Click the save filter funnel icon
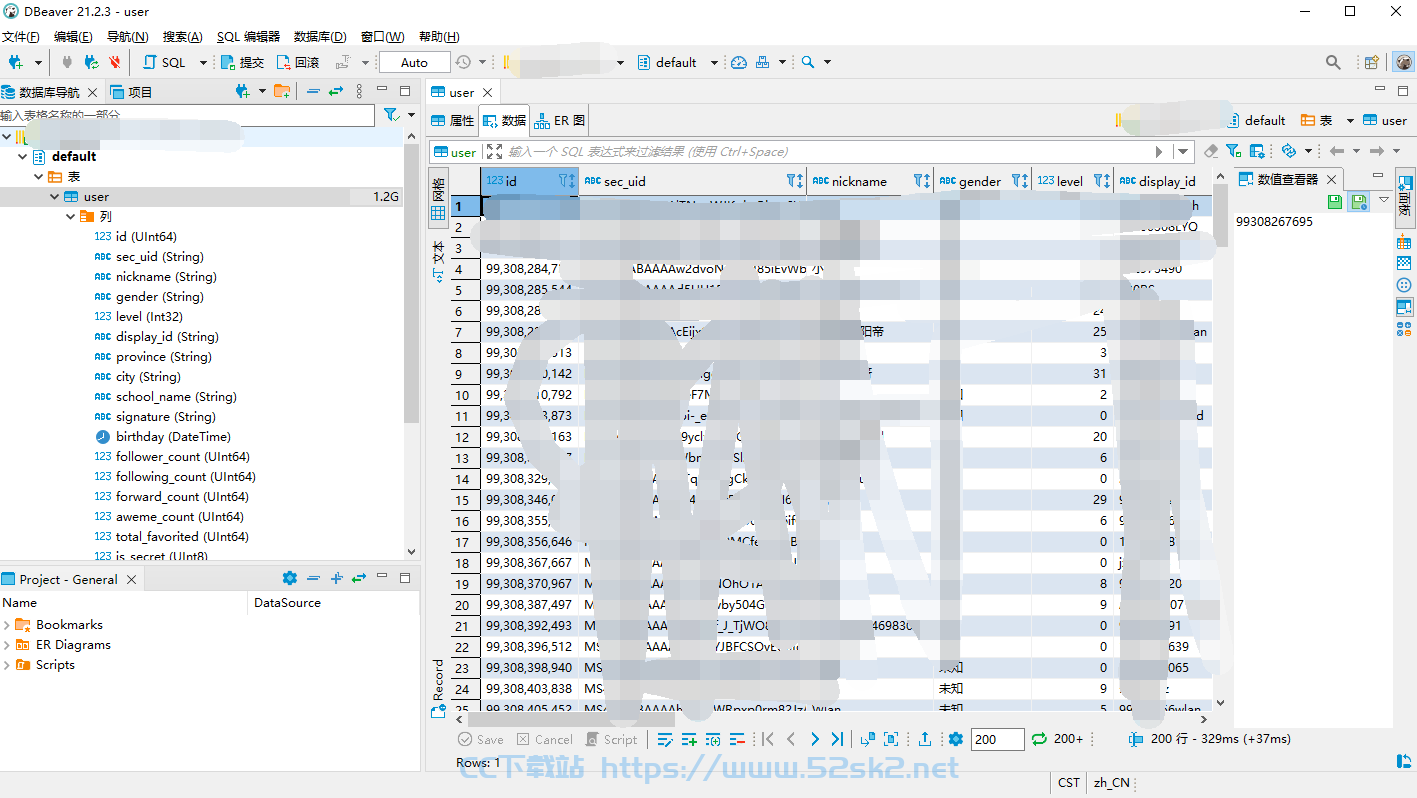 pyautogui.click(x=1233, y=151)
